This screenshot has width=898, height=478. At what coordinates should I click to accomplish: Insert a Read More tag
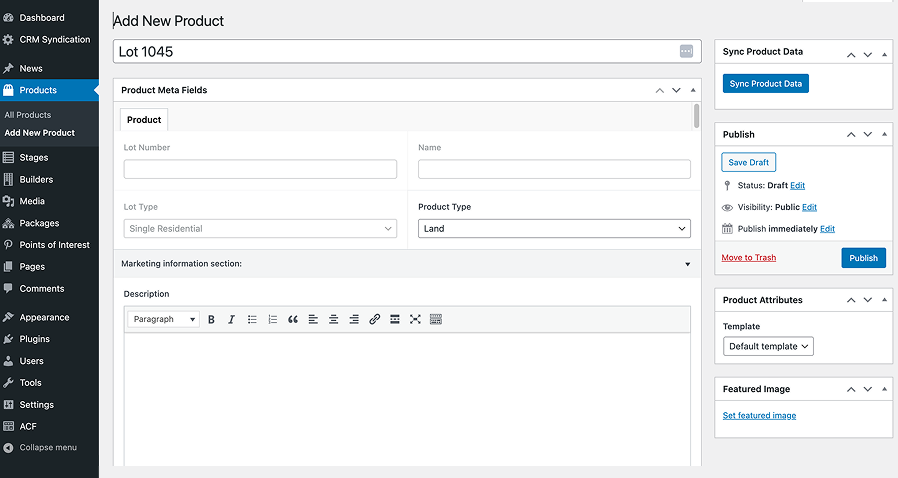395,319
